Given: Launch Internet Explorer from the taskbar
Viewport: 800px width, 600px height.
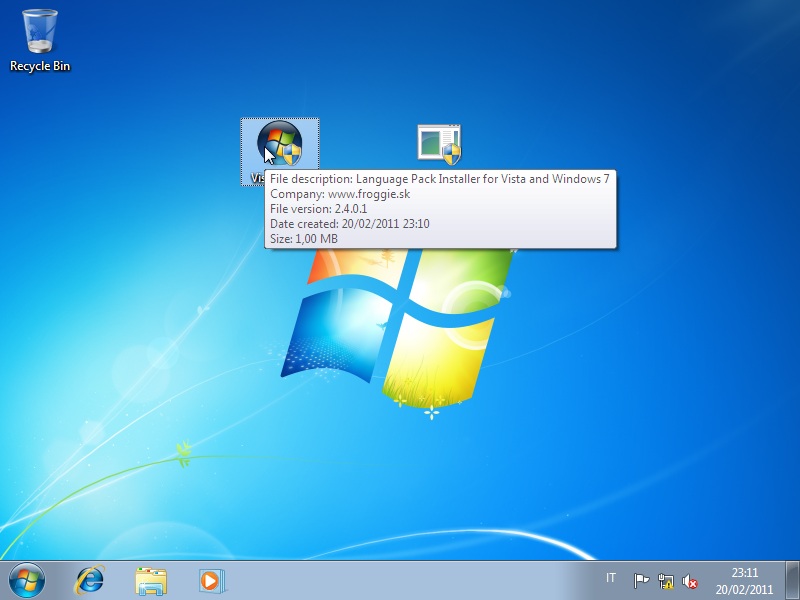Looking at the screenshot, I should tap(90, 581).
